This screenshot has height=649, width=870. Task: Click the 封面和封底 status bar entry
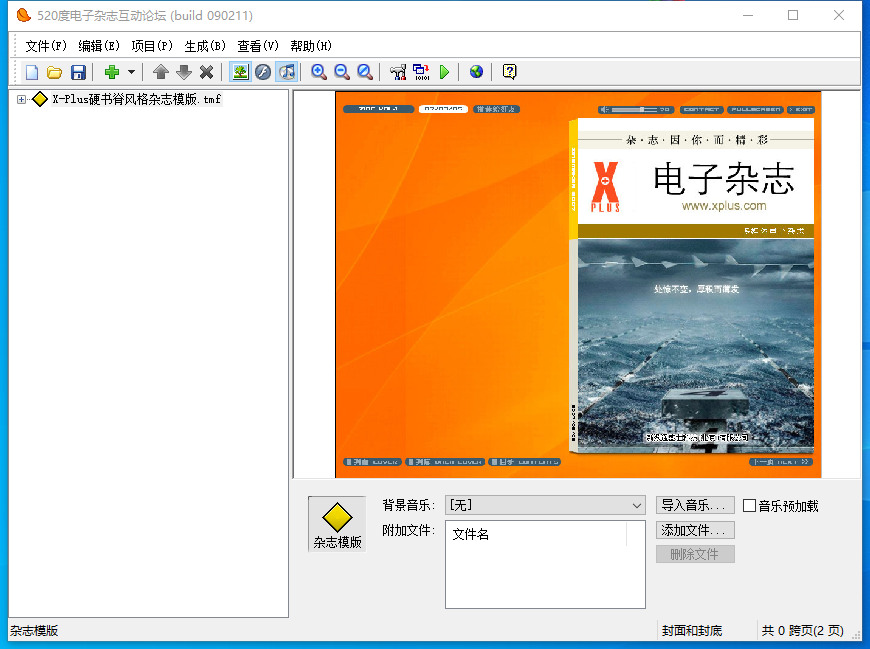click(x=692, y=631)
